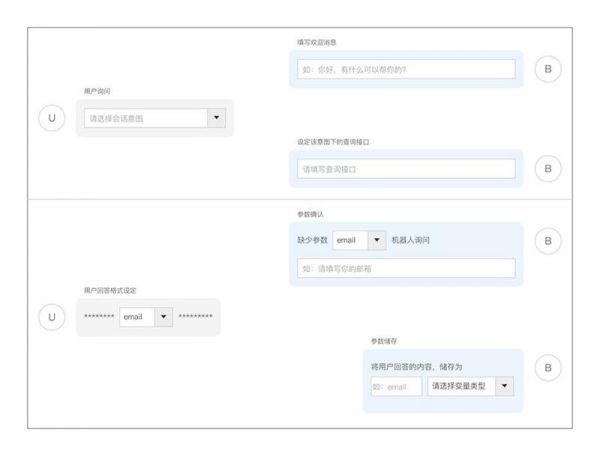Select the B avatar beside the 查询接口 input
The width and height of the screenshot is (600, 456).
(547, 168)
